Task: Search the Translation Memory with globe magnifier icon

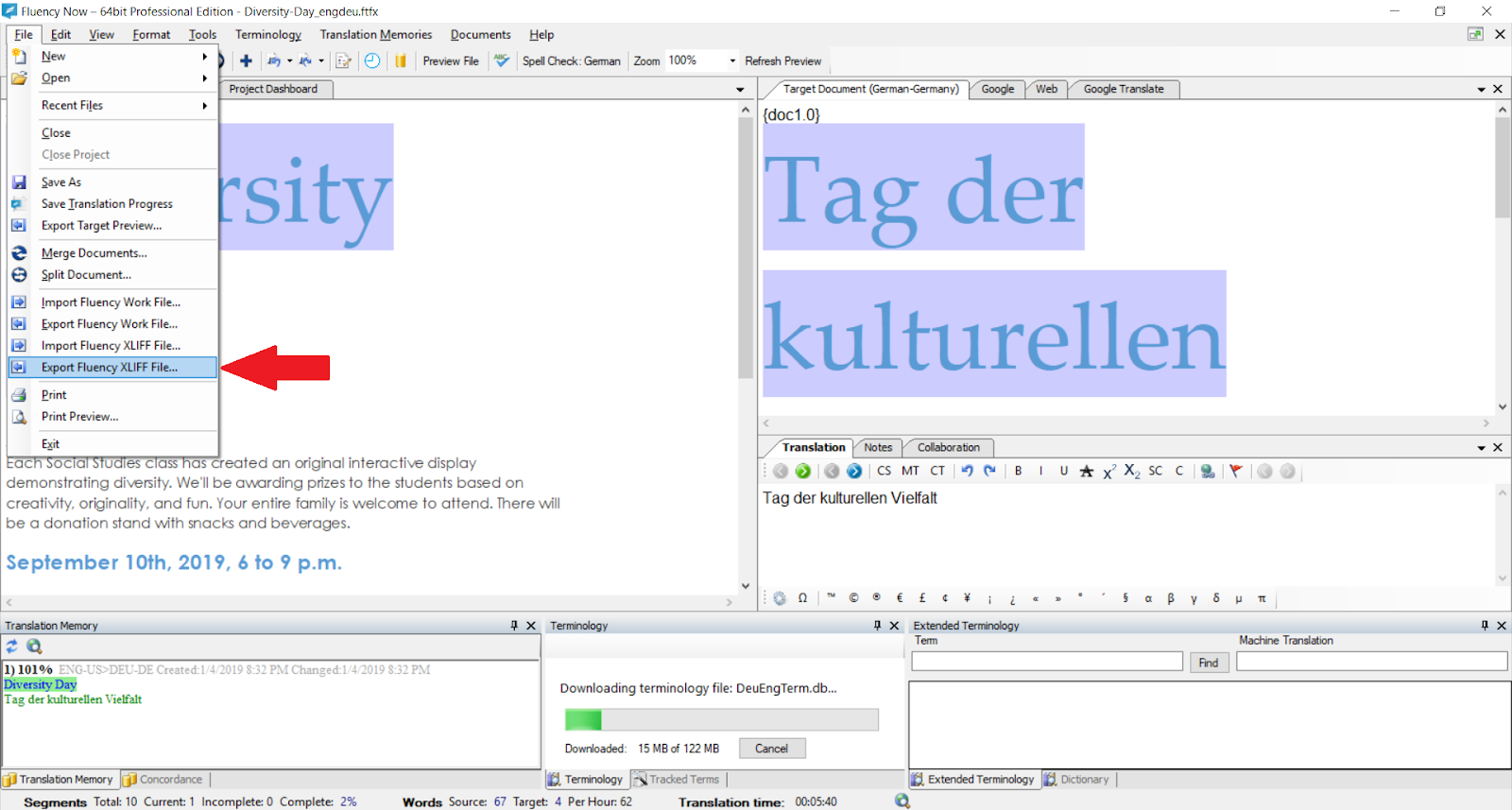Action: [34, 646]
